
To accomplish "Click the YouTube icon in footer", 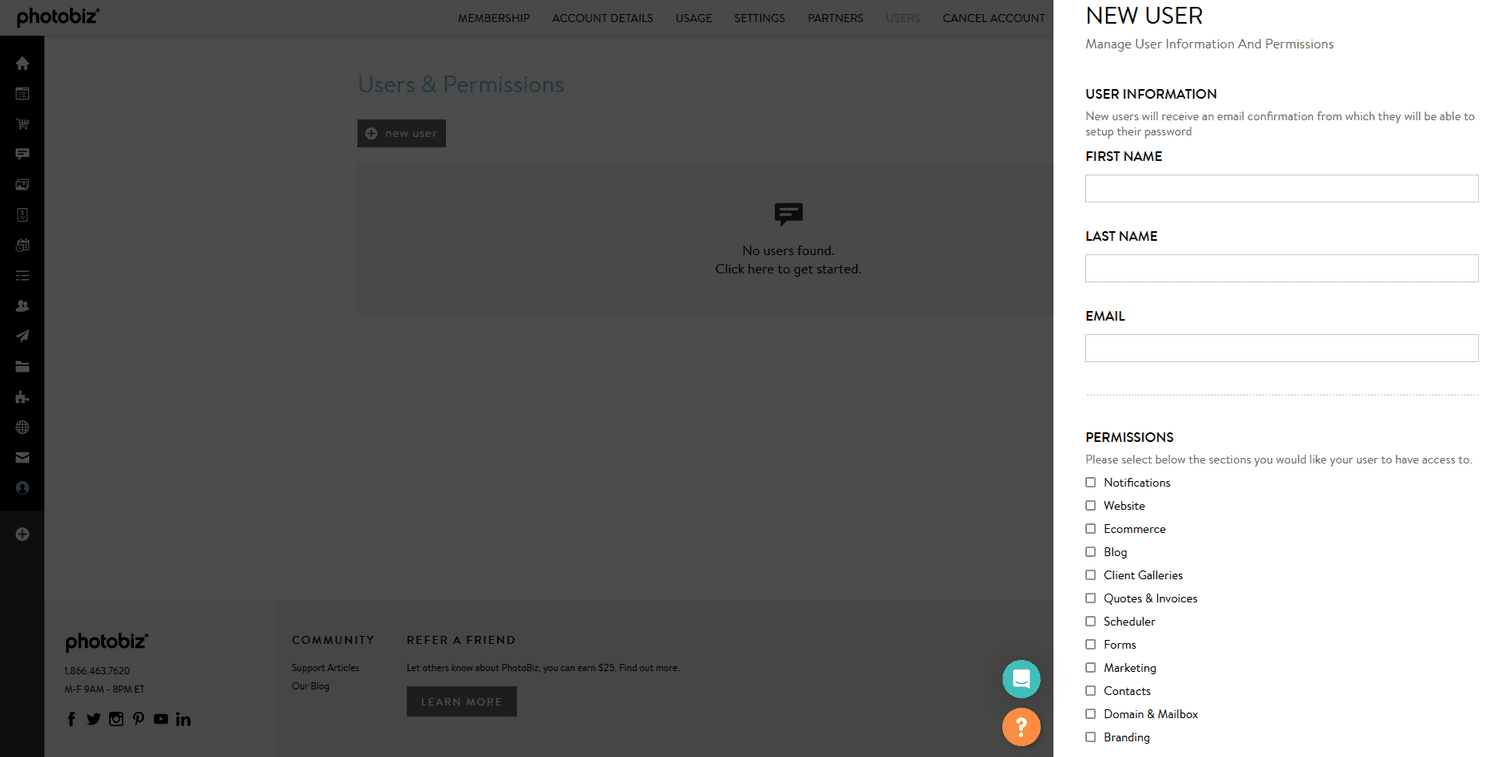I will point(161,719).
